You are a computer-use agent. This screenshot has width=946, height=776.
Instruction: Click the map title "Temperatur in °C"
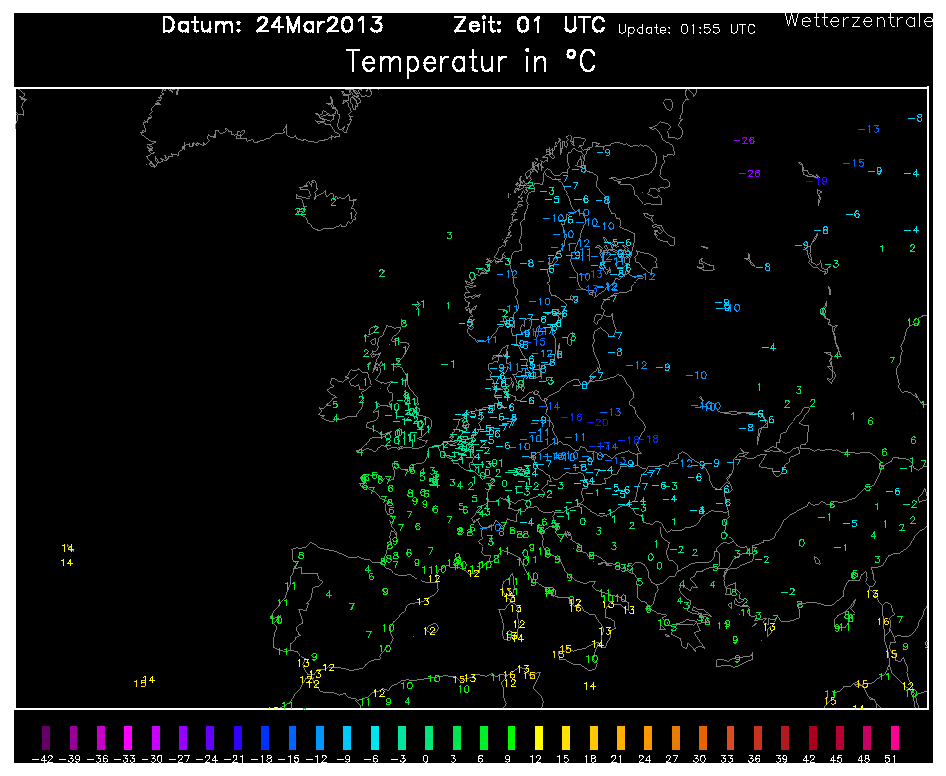(471, 61)
